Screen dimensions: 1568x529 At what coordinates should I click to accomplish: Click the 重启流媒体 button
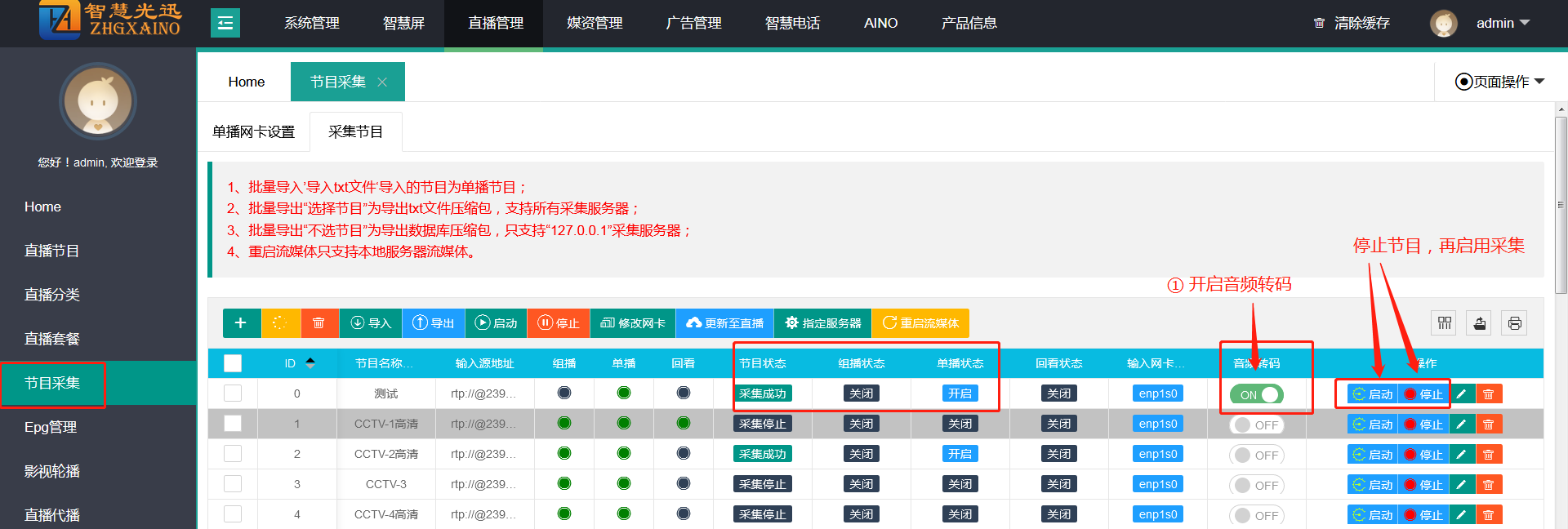(x=920, y=323)
